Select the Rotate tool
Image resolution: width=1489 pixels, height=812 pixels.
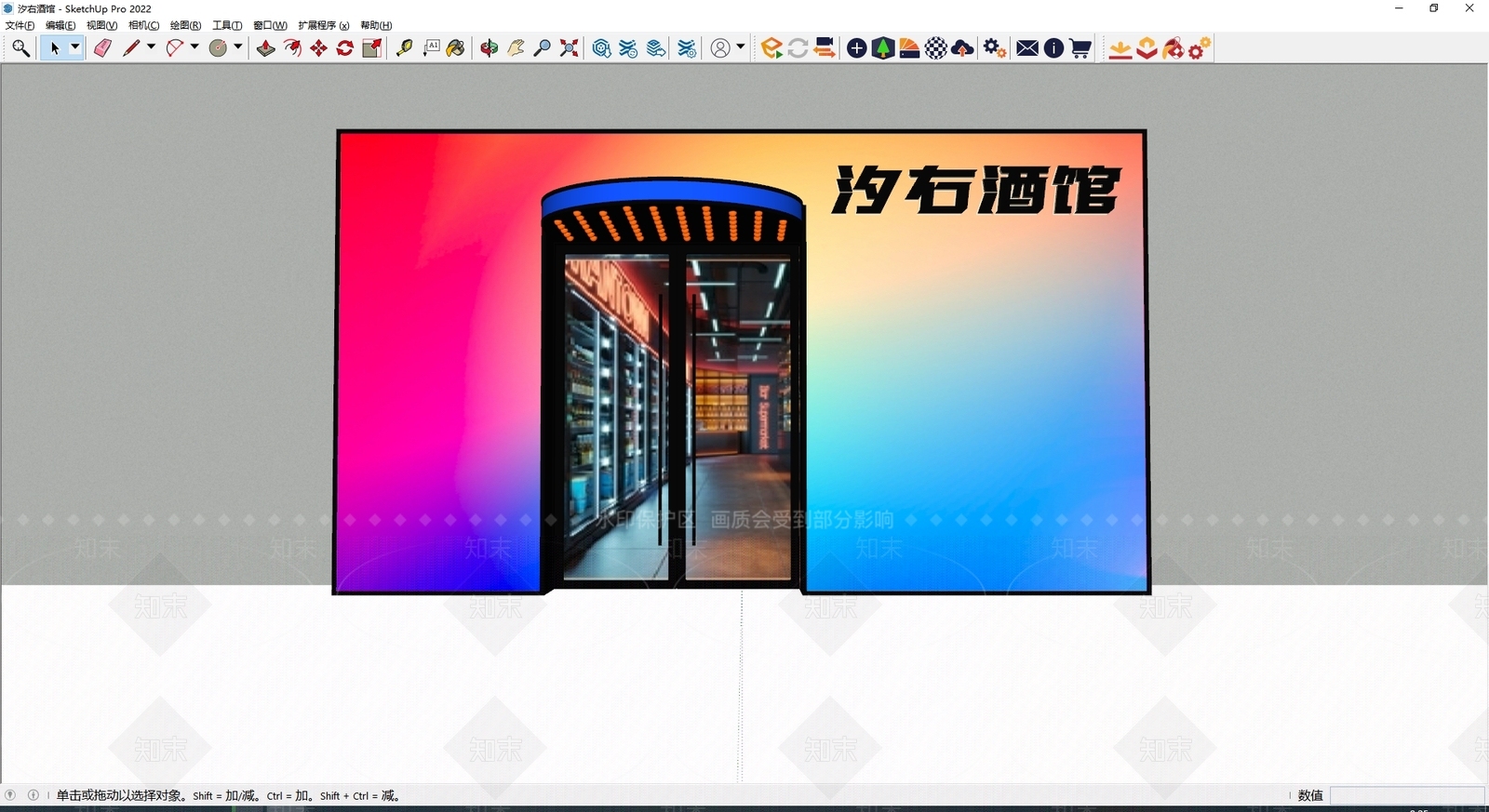tap(344, 48)
